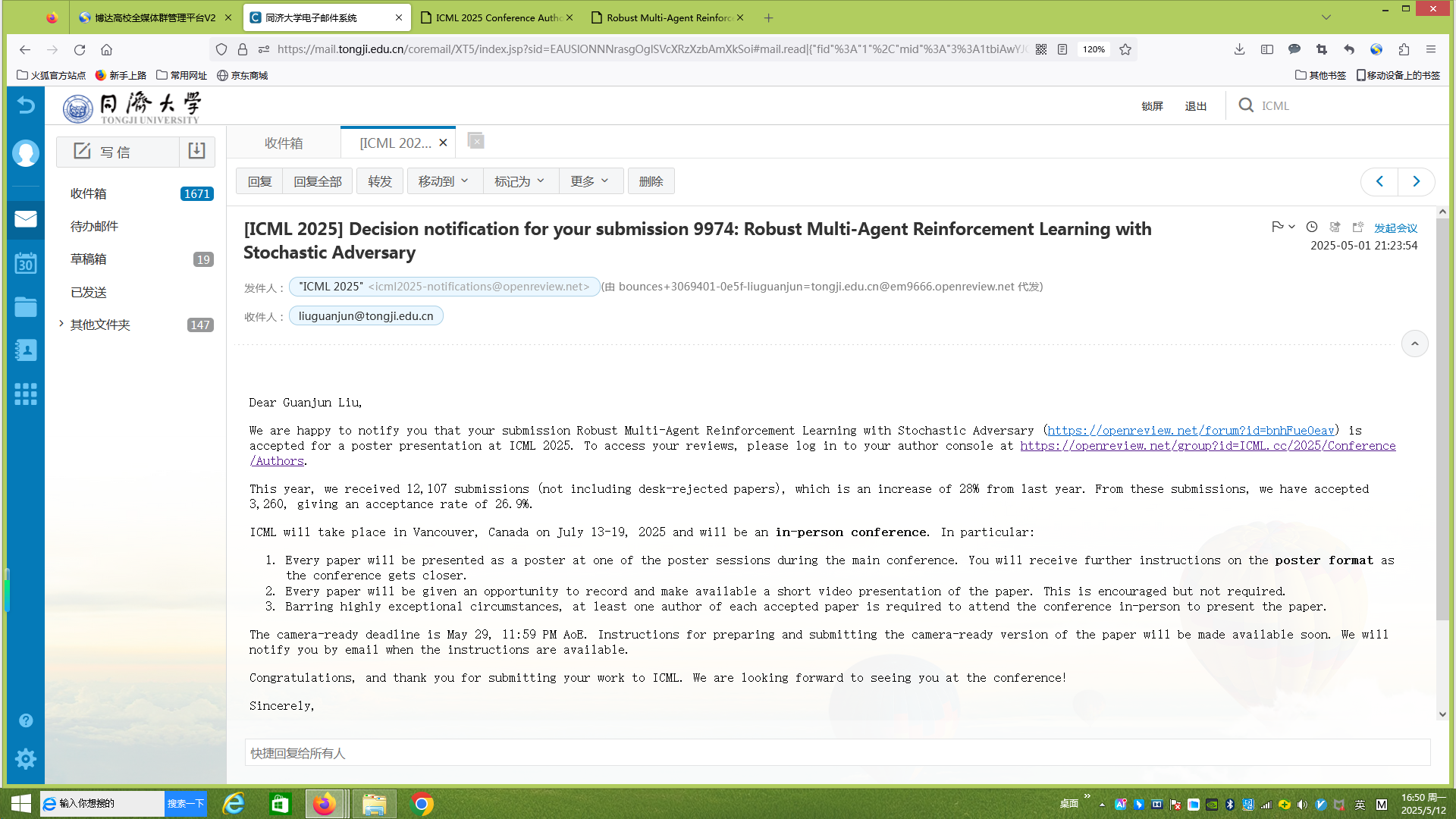
Task: Click the 快捷回复给所有人 quick reply field
Action: (x=837, y=752)
